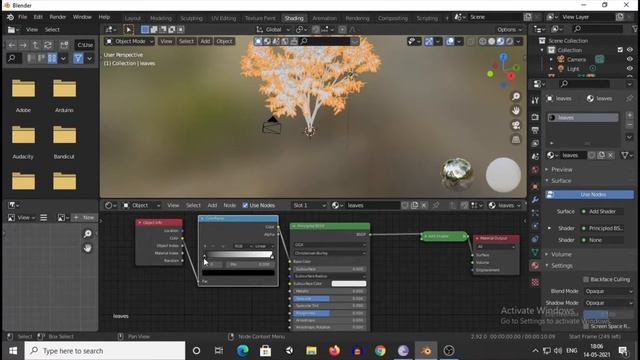The height and width of the screenshot is (360, 640).
Task: Click the file browser filter funnel icon
Action: pos(78,58)
